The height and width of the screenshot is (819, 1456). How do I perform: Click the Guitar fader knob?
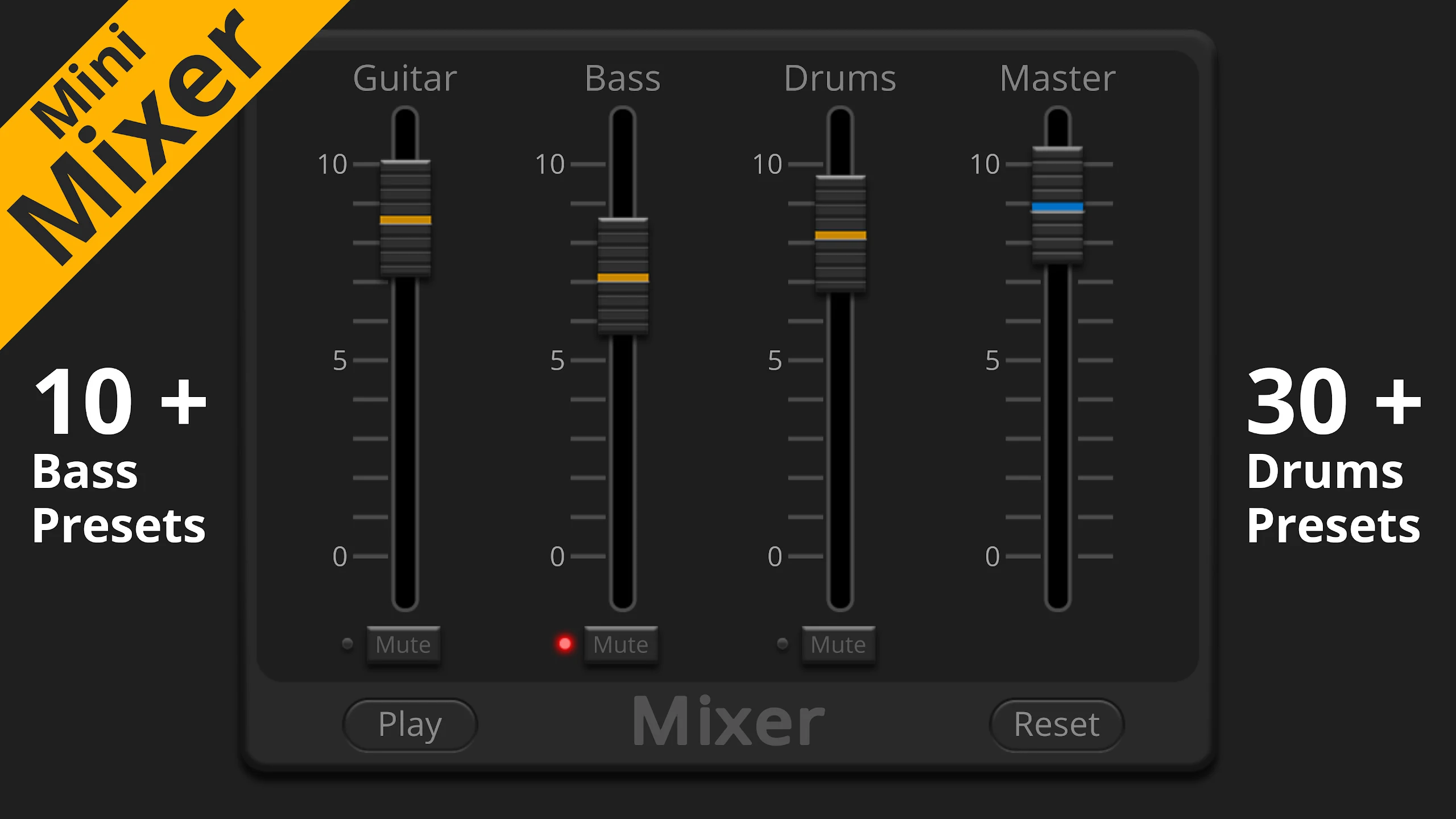coord(406,219)
